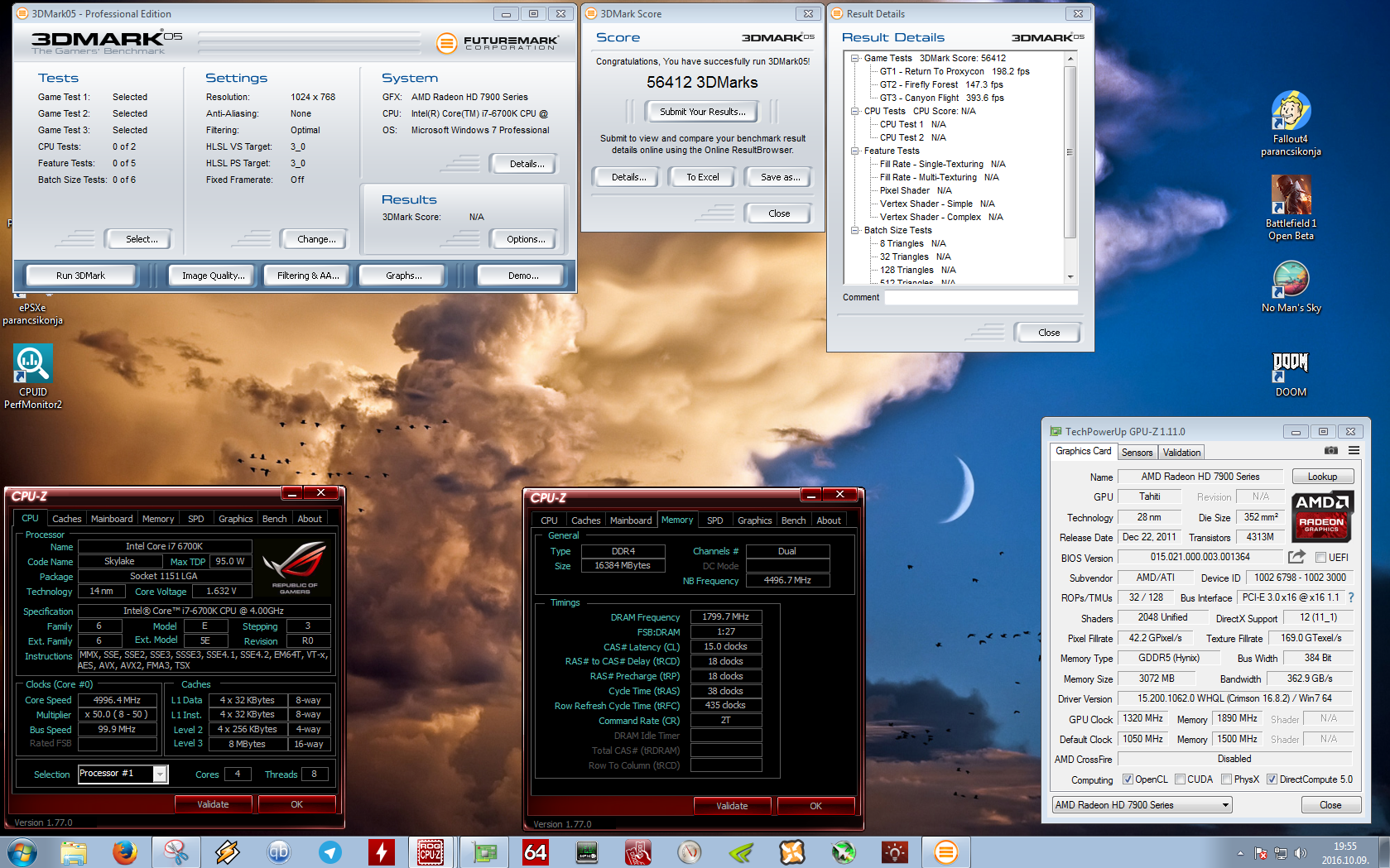Click the scrollbar down arrow in Result Details
This screenshot has height=868, width=1390.
coord(1070,277)
